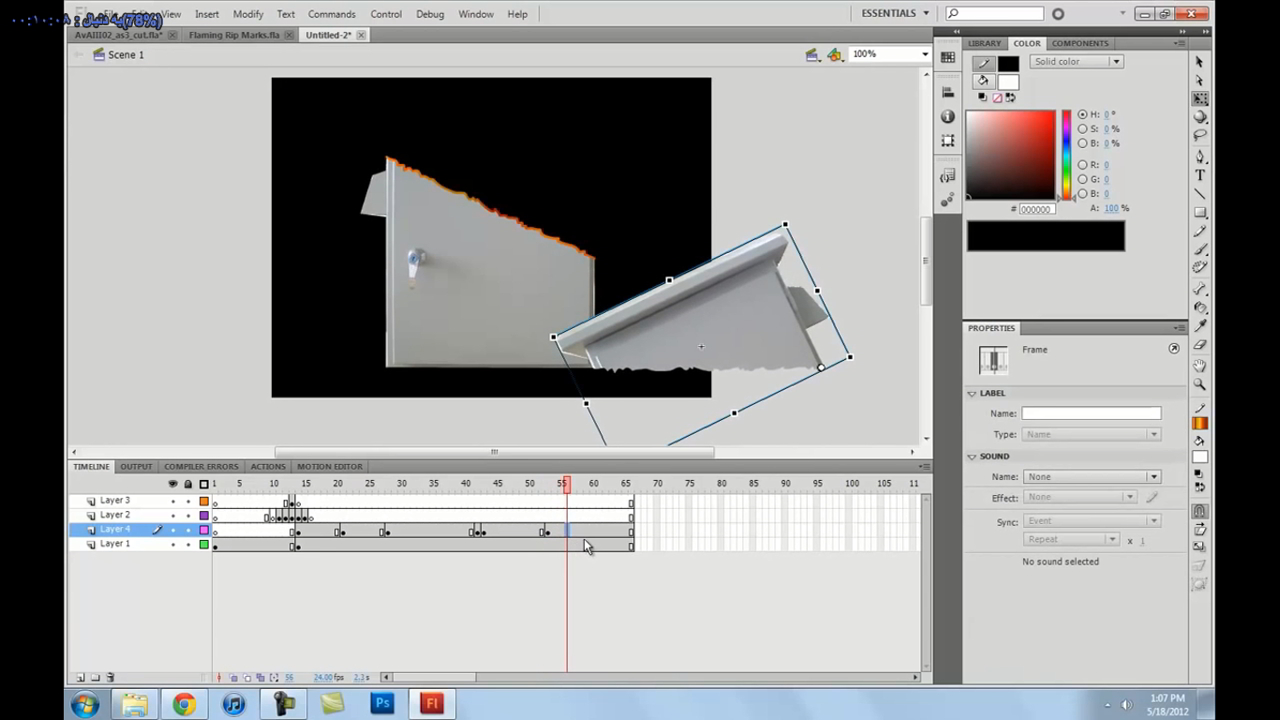Select the Rectangle tool
Image resolution: width=1280 pixels, height=720 pixels.
tap(1200, 212)
